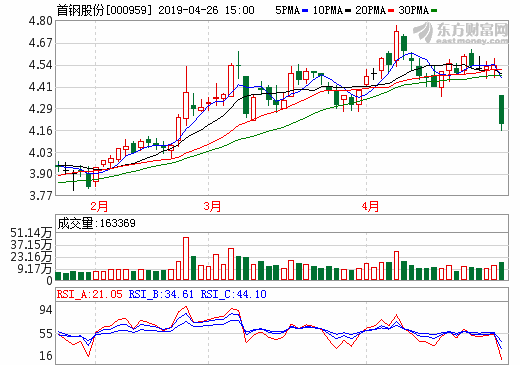Click the 94 RSI axis label

[46, 310]
